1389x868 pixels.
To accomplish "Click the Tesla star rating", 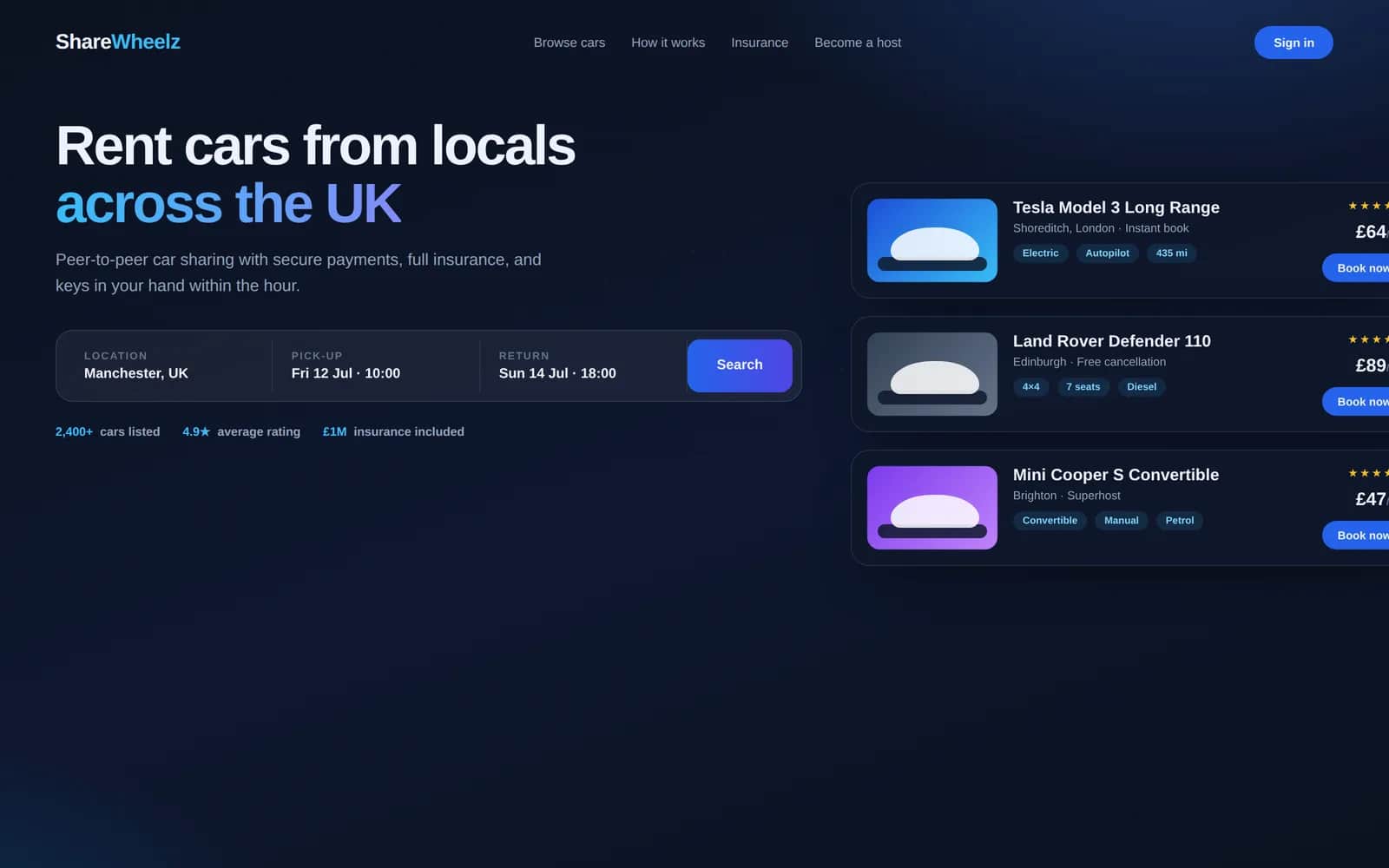I will (x=1369, y=206).
